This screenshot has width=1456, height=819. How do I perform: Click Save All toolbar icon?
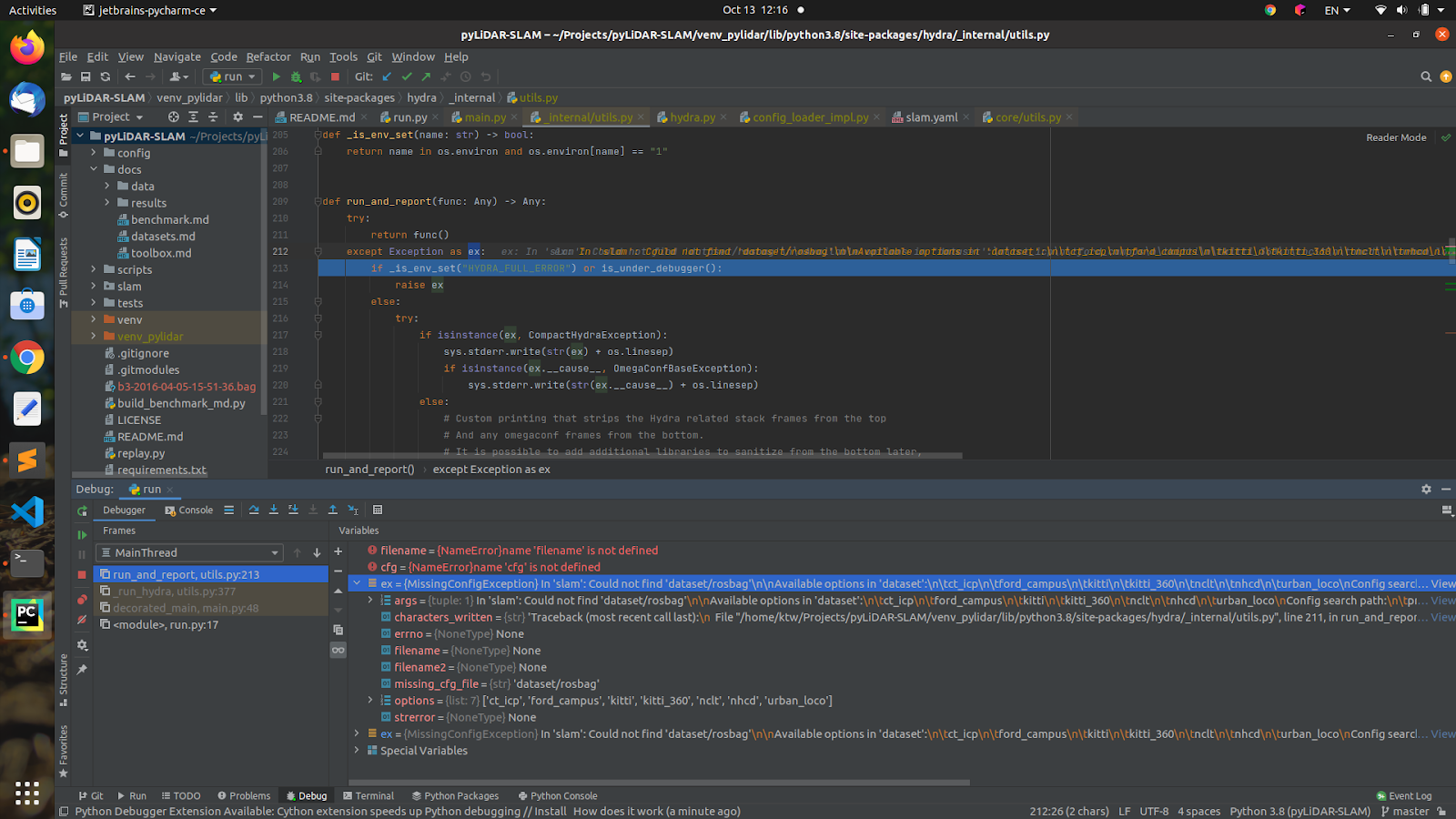(86, 77)
